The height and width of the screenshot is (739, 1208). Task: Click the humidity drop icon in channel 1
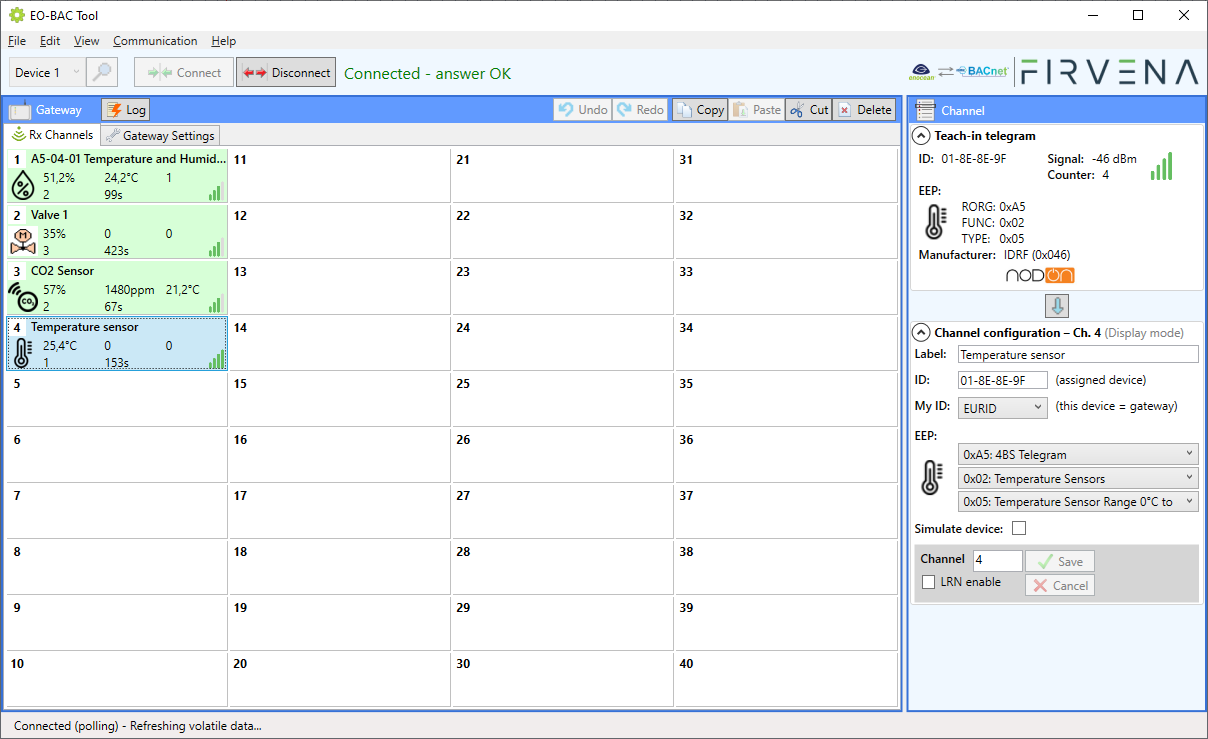coord(23,185)
